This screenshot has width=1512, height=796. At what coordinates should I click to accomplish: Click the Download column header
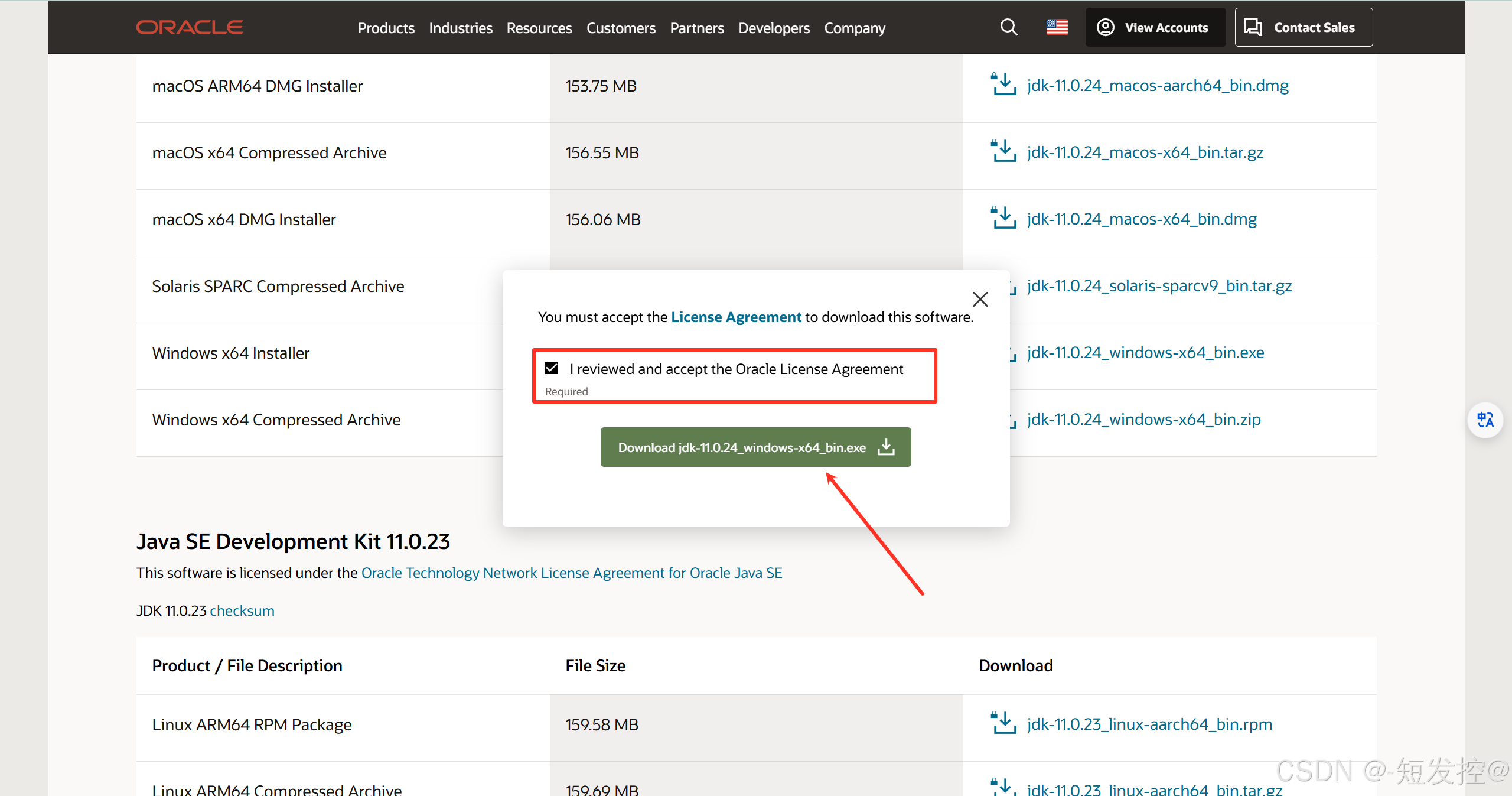[1016, 666]
